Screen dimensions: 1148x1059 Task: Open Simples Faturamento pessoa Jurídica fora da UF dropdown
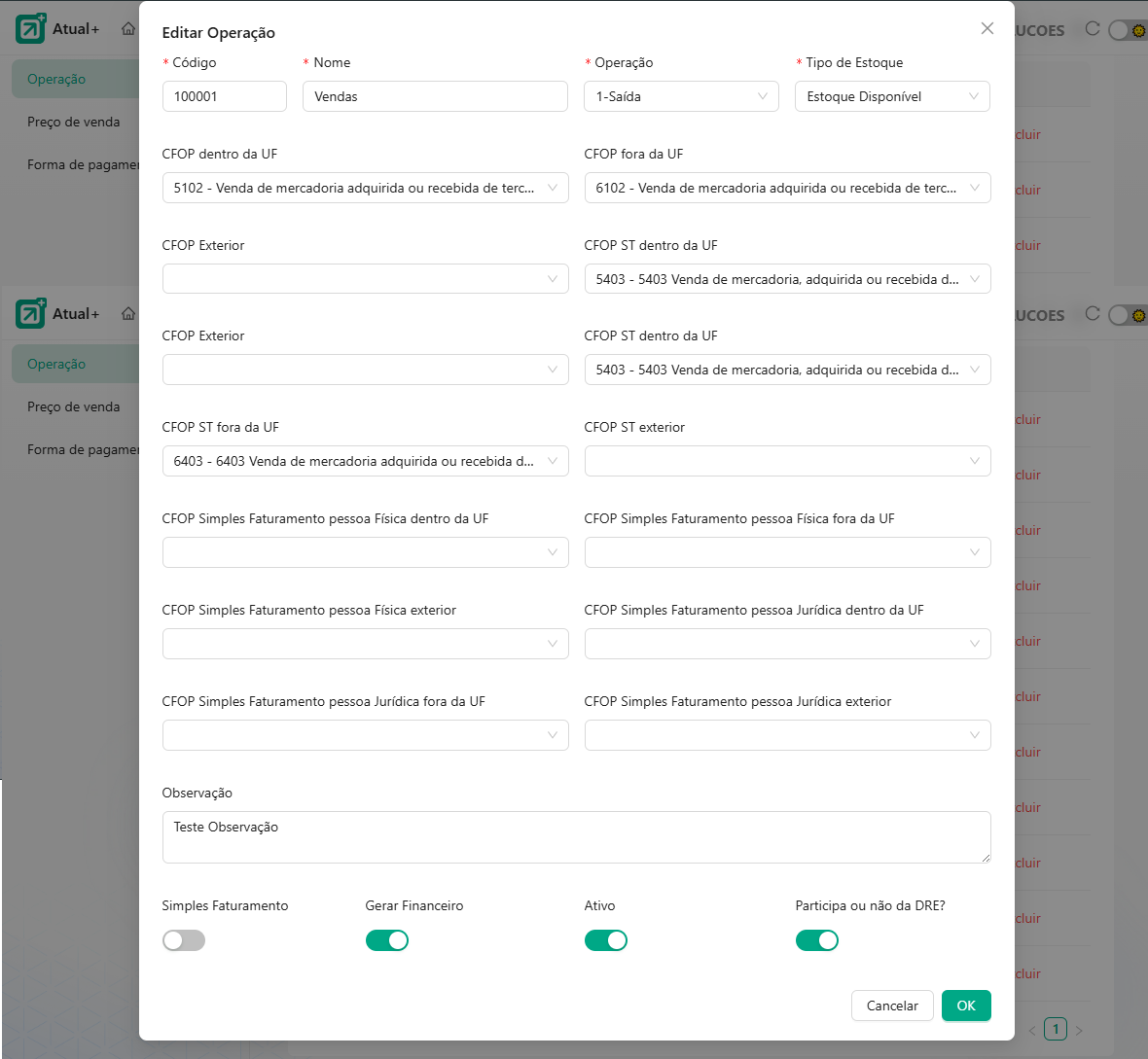coord(366,735)
